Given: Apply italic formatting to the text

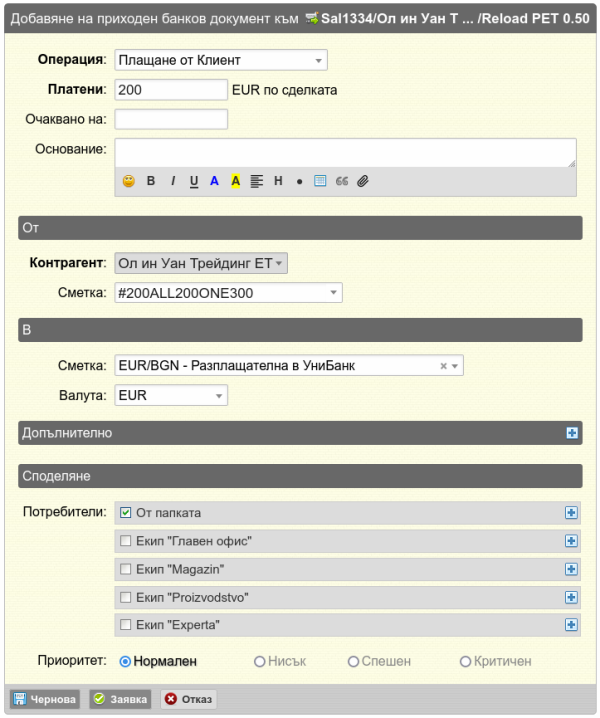Looking at the screenshot, I should [x=173, y=181].
